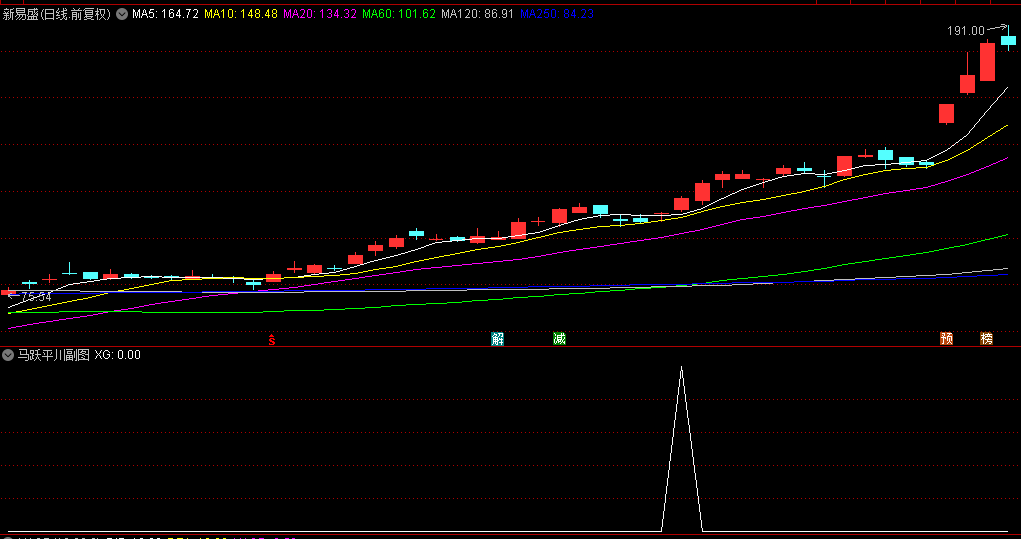Click the tallest red candlestick near 191.00

[987, 62]
